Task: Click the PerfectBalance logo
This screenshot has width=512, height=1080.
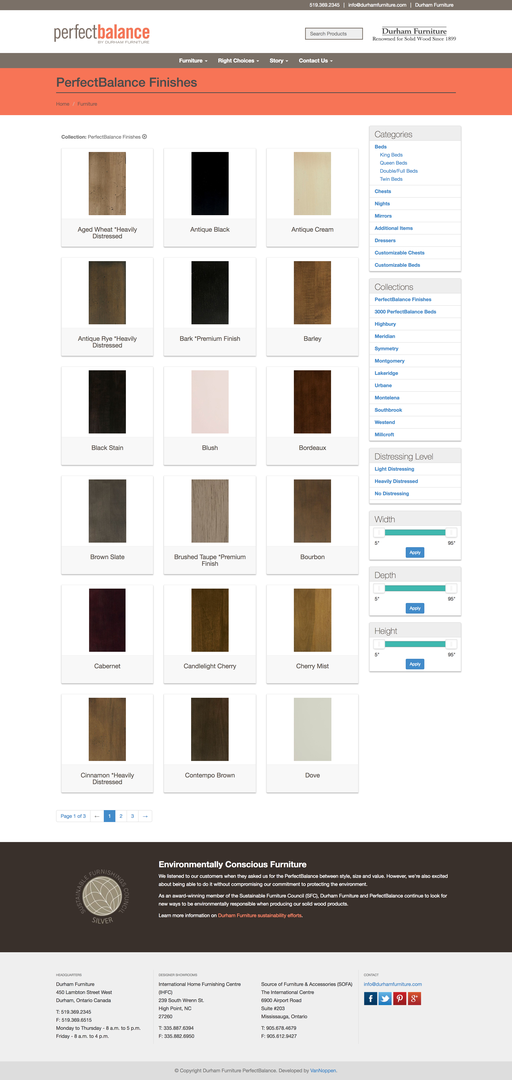Action: [101, 33]
